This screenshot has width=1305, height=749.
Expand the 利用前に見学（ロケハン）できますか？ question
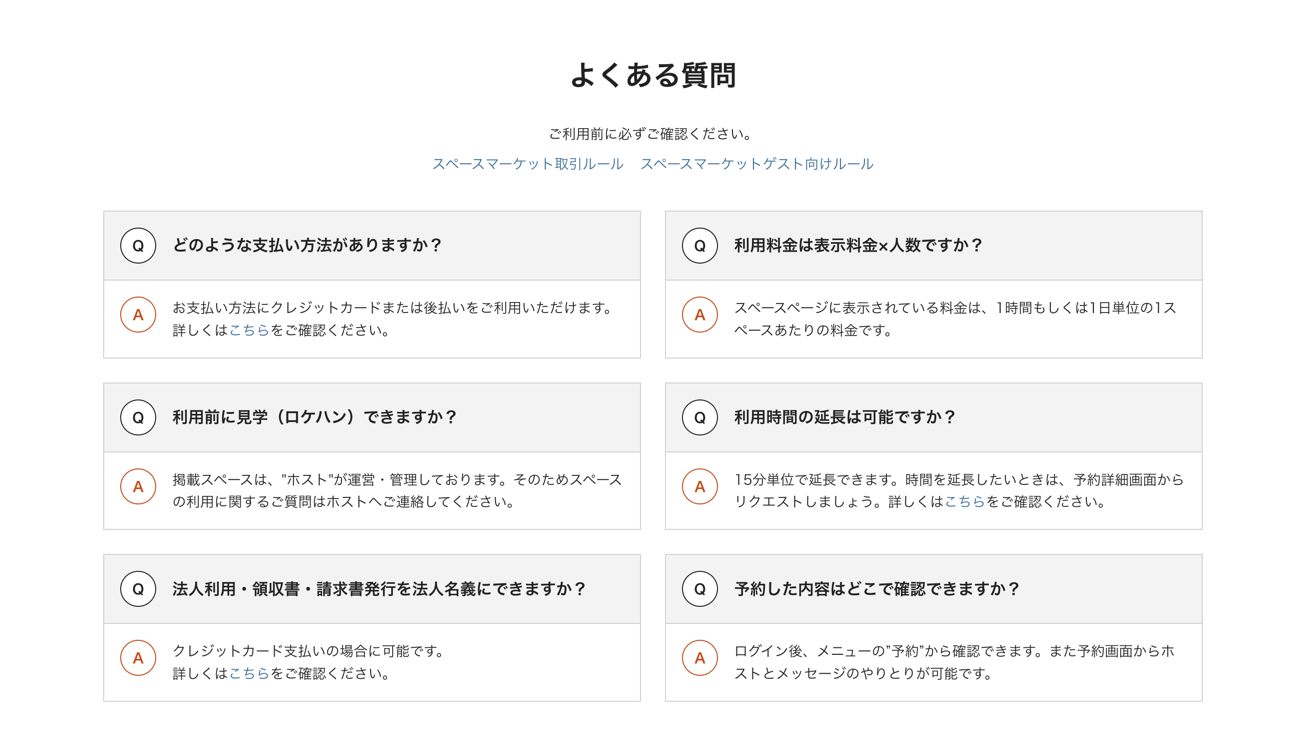pyautogui.click(x=372, y=417)
